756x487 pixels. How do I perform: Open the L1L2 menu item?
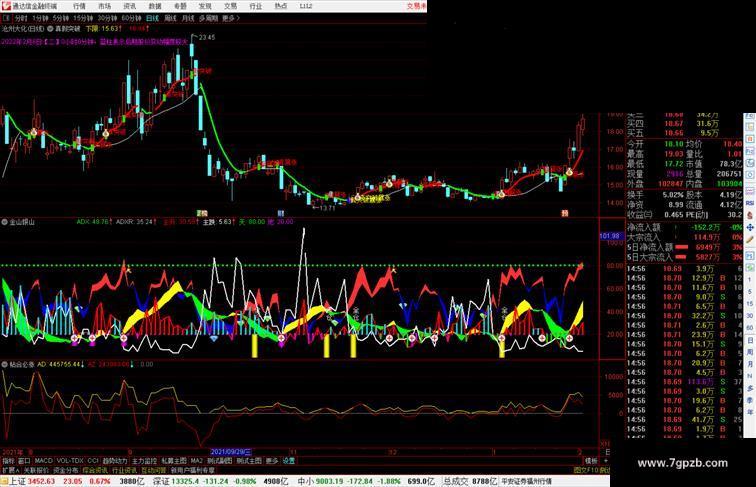[306, 6]
